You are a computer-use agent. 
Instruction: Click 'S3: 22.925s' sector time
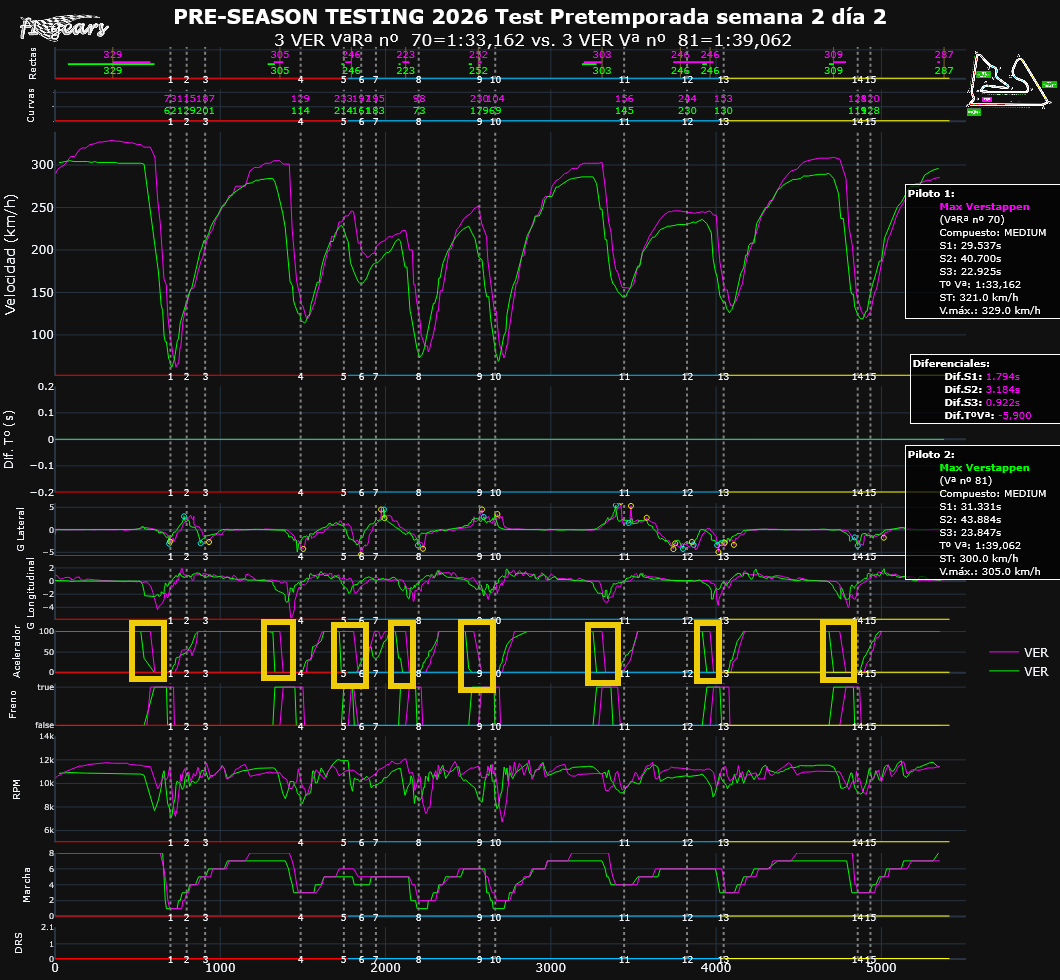point(970,272)
